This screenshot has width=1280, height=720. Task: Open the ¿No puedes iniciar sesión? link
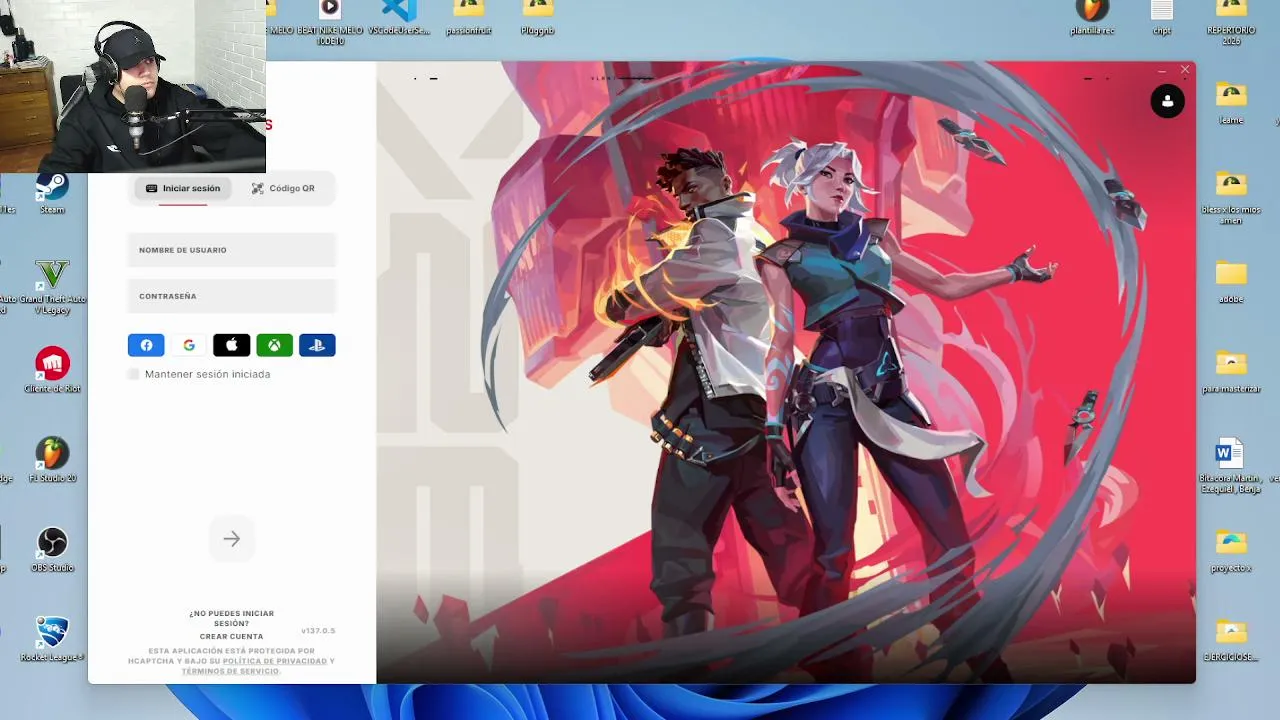tap(232, 618)
